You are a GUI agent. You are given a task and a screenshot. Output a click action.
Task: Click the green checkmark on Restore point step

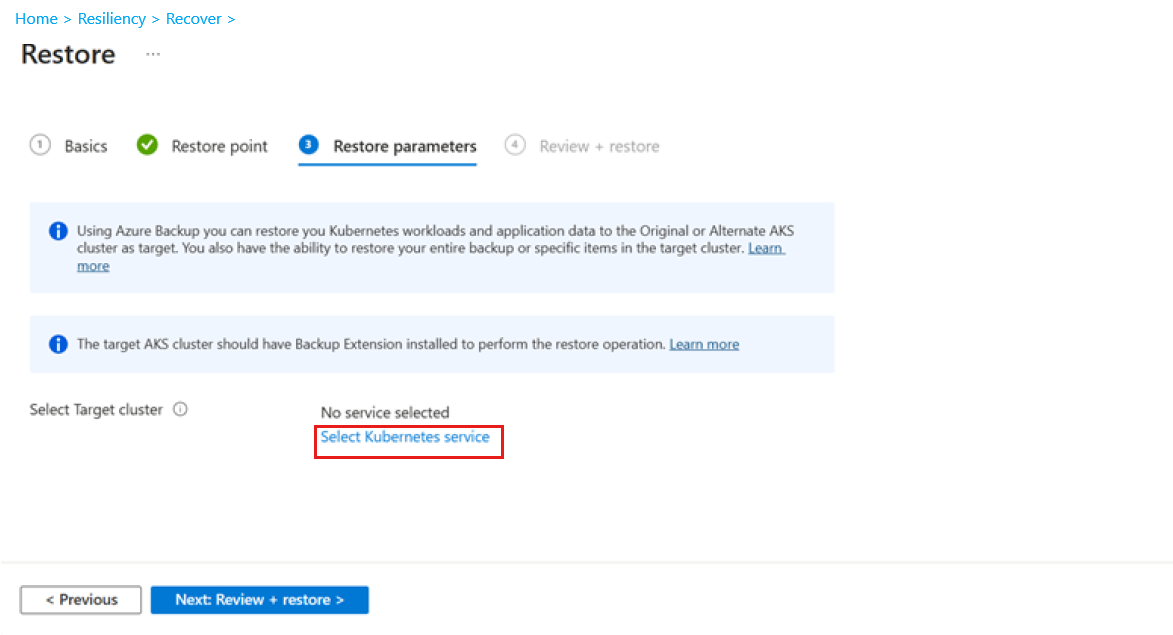pyautogui.click(x=147, y=144)
